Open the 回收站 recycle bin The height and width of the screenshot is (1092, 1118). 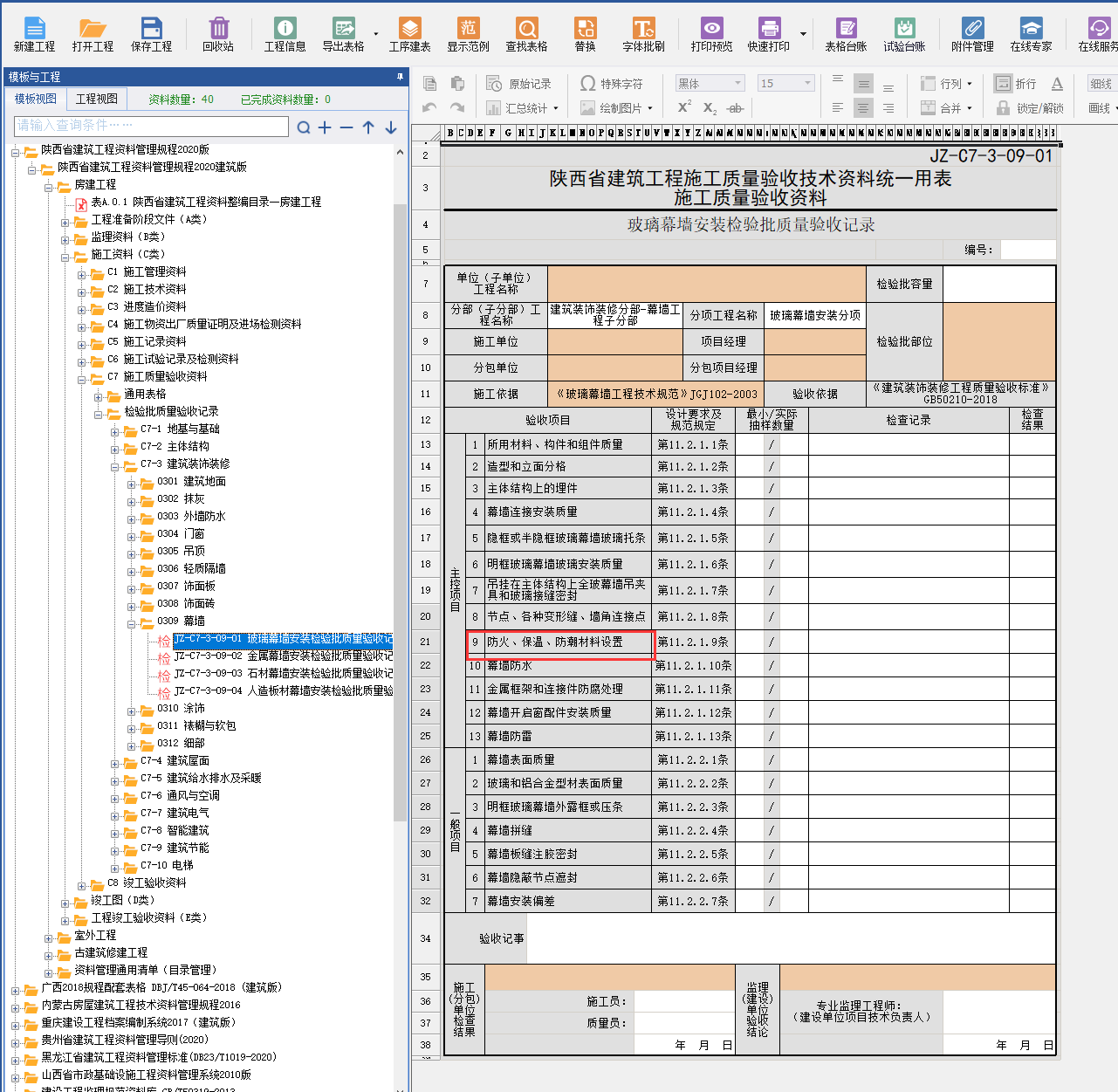coord(218,35)
